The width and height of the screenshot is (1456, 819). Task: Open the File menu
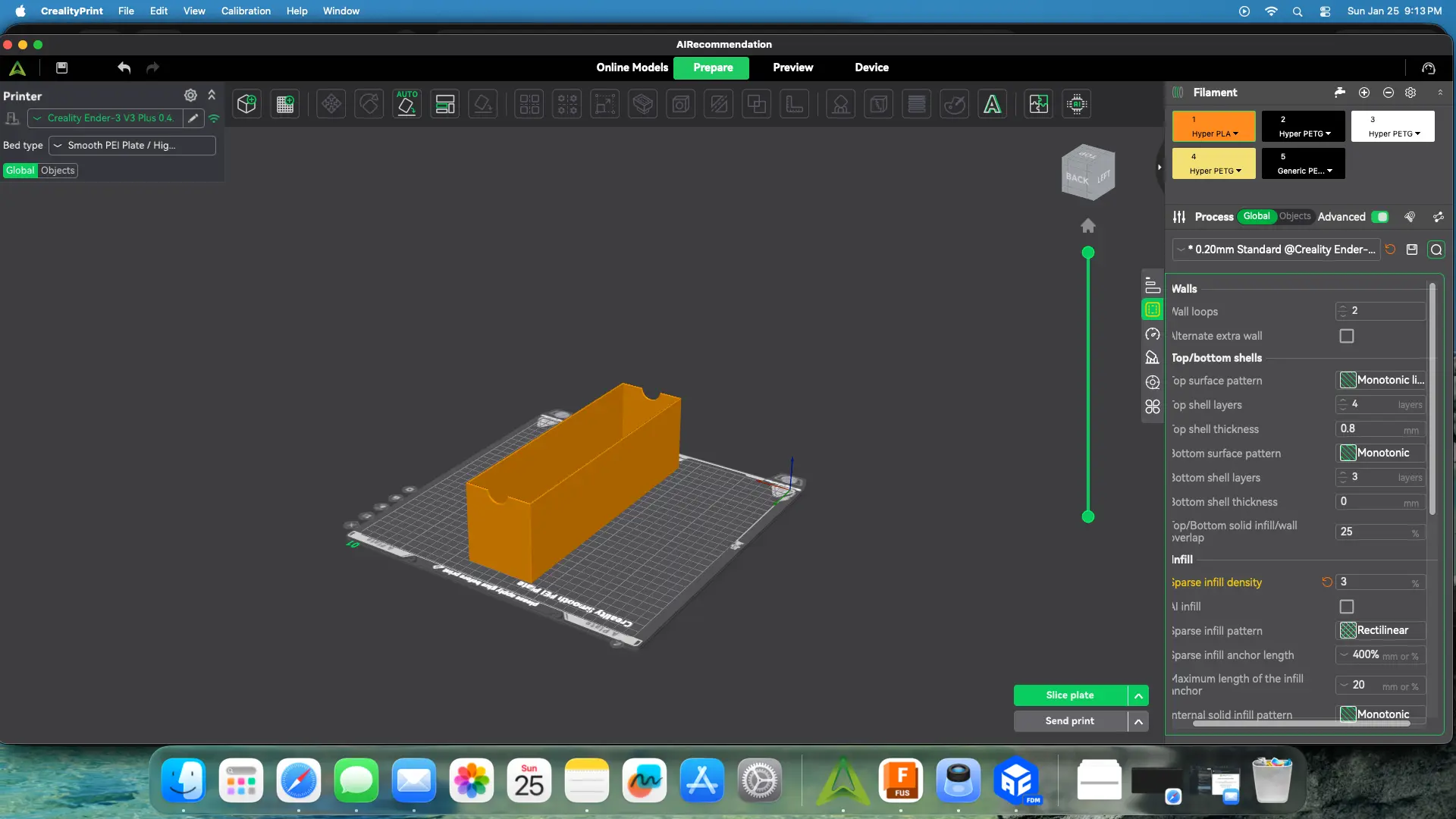pos(126,11)
